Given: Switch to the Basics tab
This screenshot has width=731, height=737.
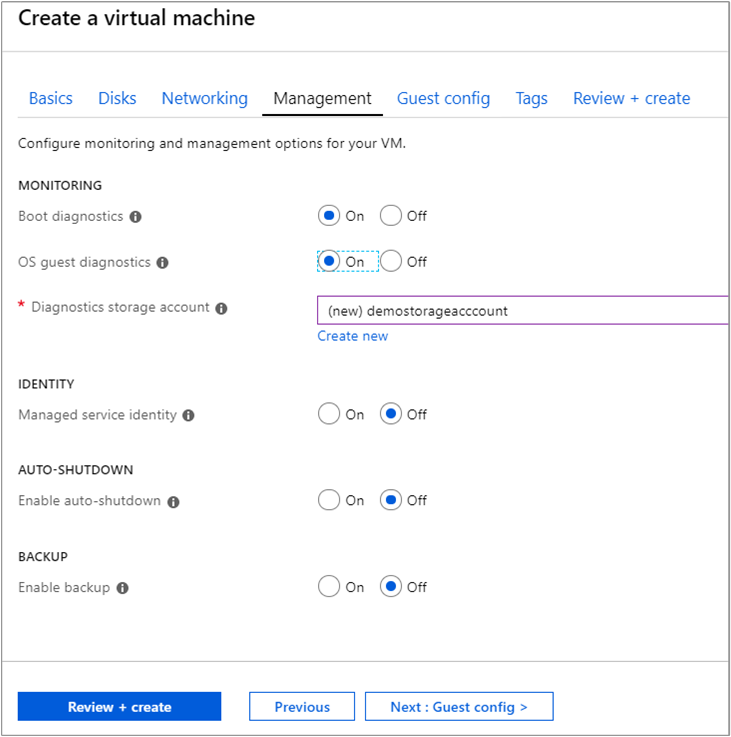Looking at the screenshot, I should (x=51, y=98).
